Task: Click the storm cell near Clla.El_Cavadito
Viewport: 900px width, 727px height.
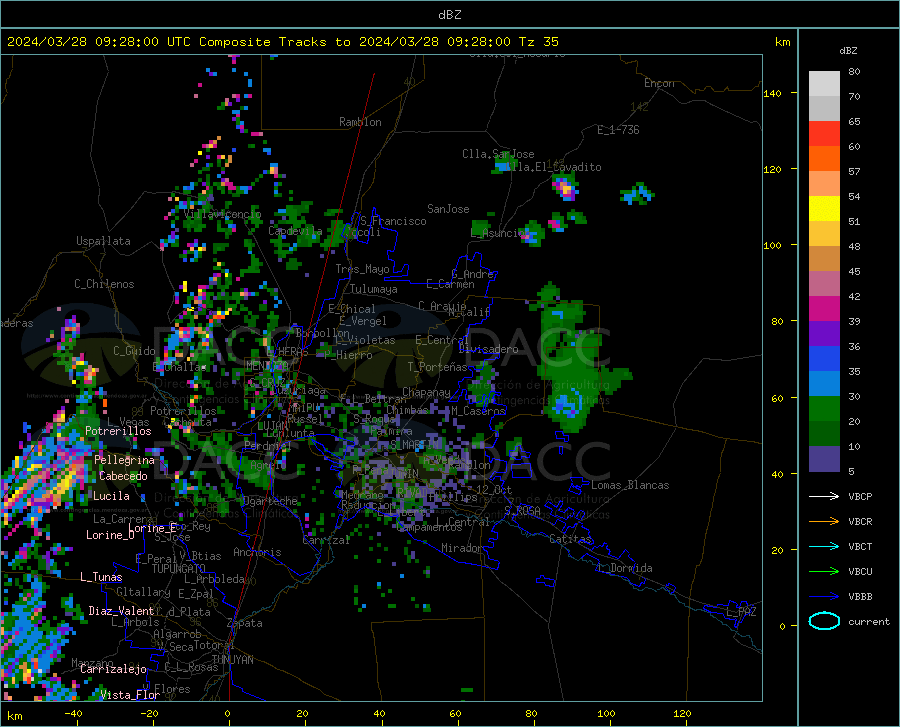Action: [565, 187]
